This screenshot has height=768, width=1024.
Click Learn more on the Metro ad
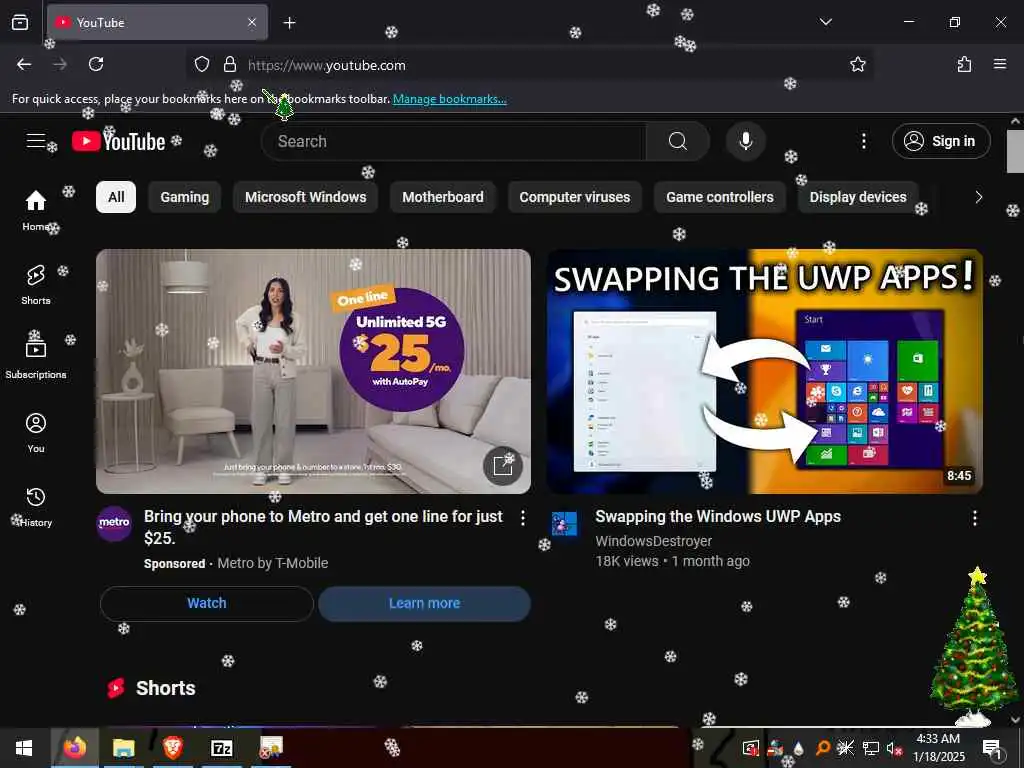tap(424, 603)
